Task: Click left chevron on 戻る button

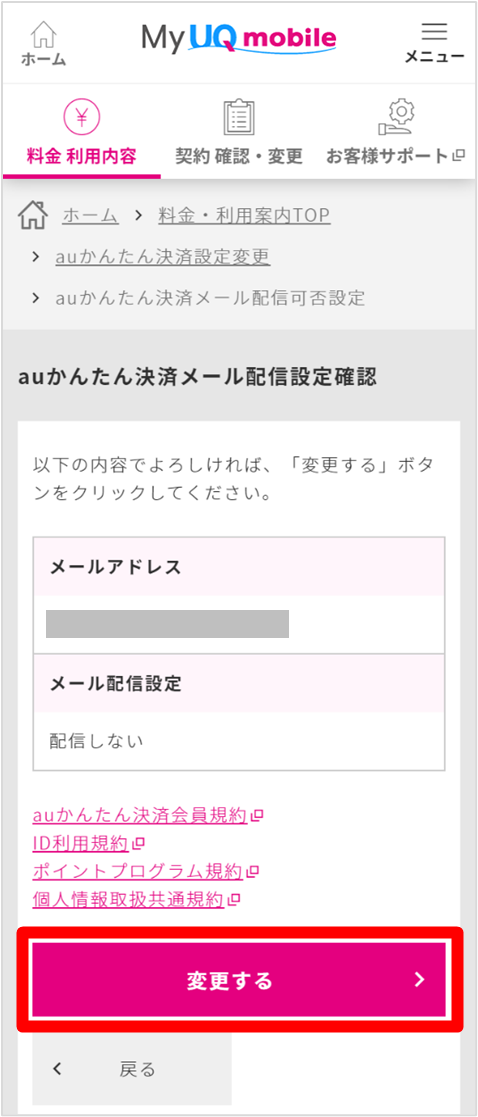Action: (x=58, y=1069)
